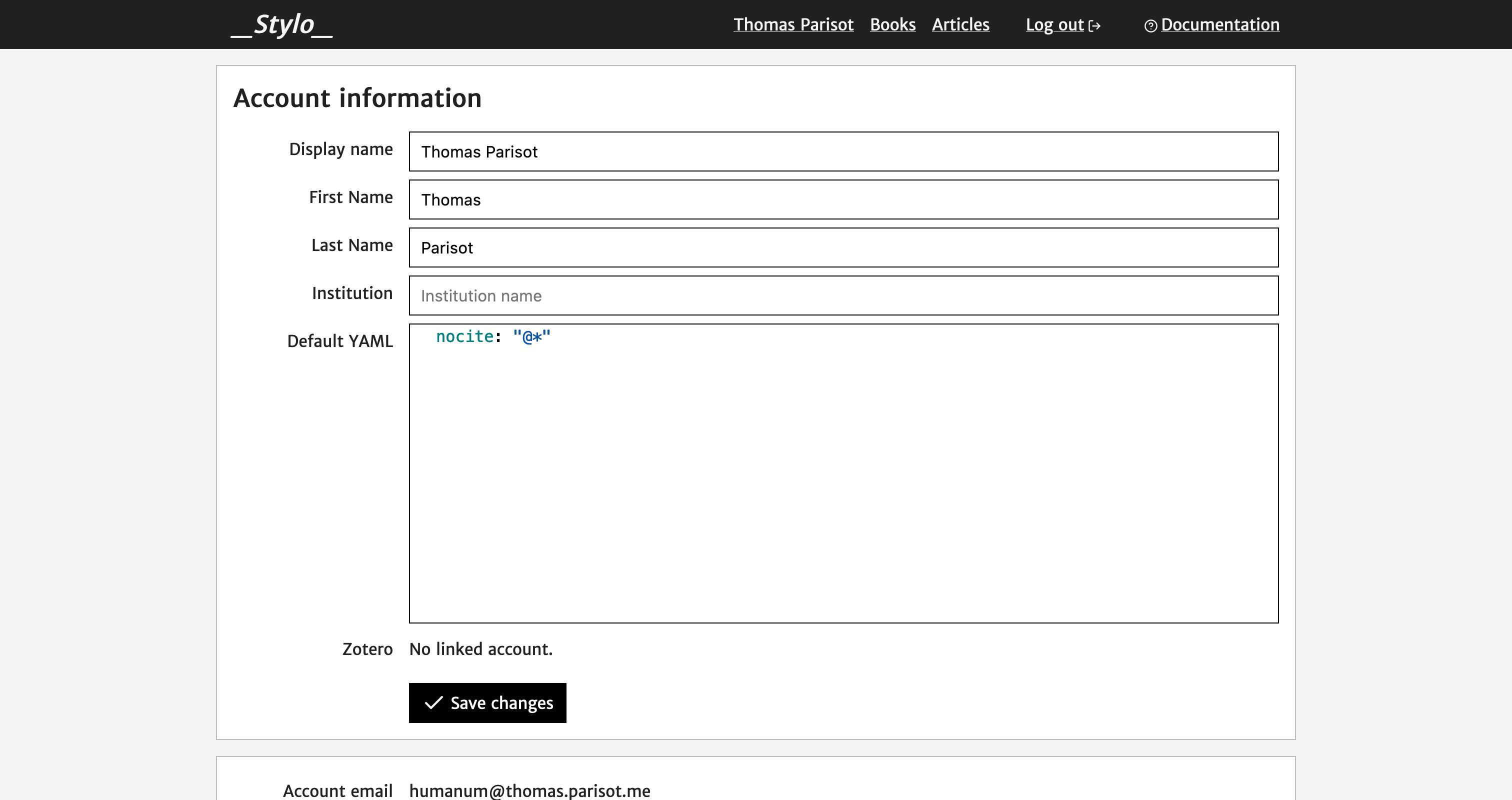Screen dimensions: 1512x800
Task: Click the Documentation help circle icon
Action: (1150, 26)
